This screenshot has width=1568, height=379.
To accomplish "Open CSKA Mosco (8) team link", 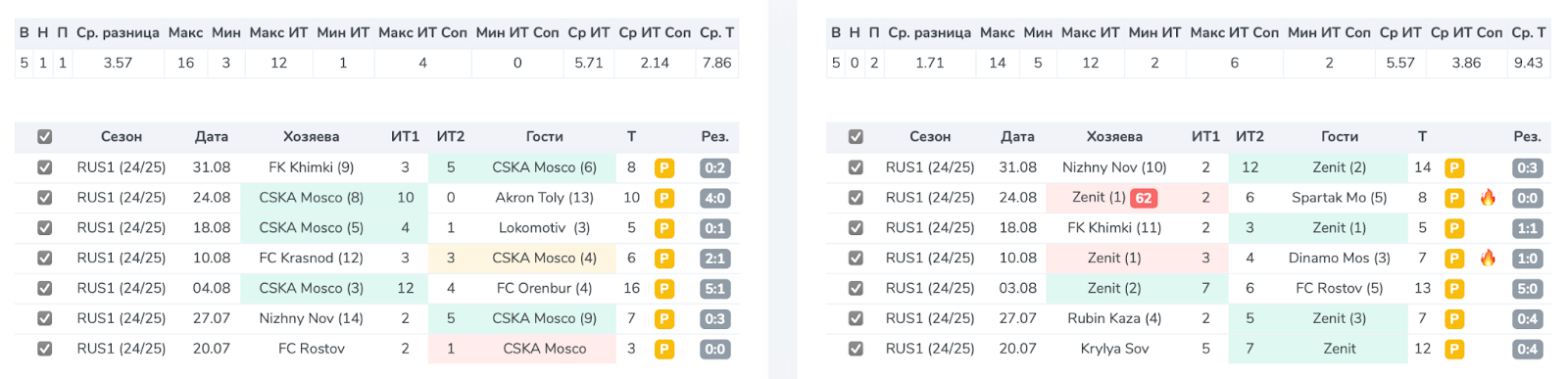I will (x=312, y=198).
